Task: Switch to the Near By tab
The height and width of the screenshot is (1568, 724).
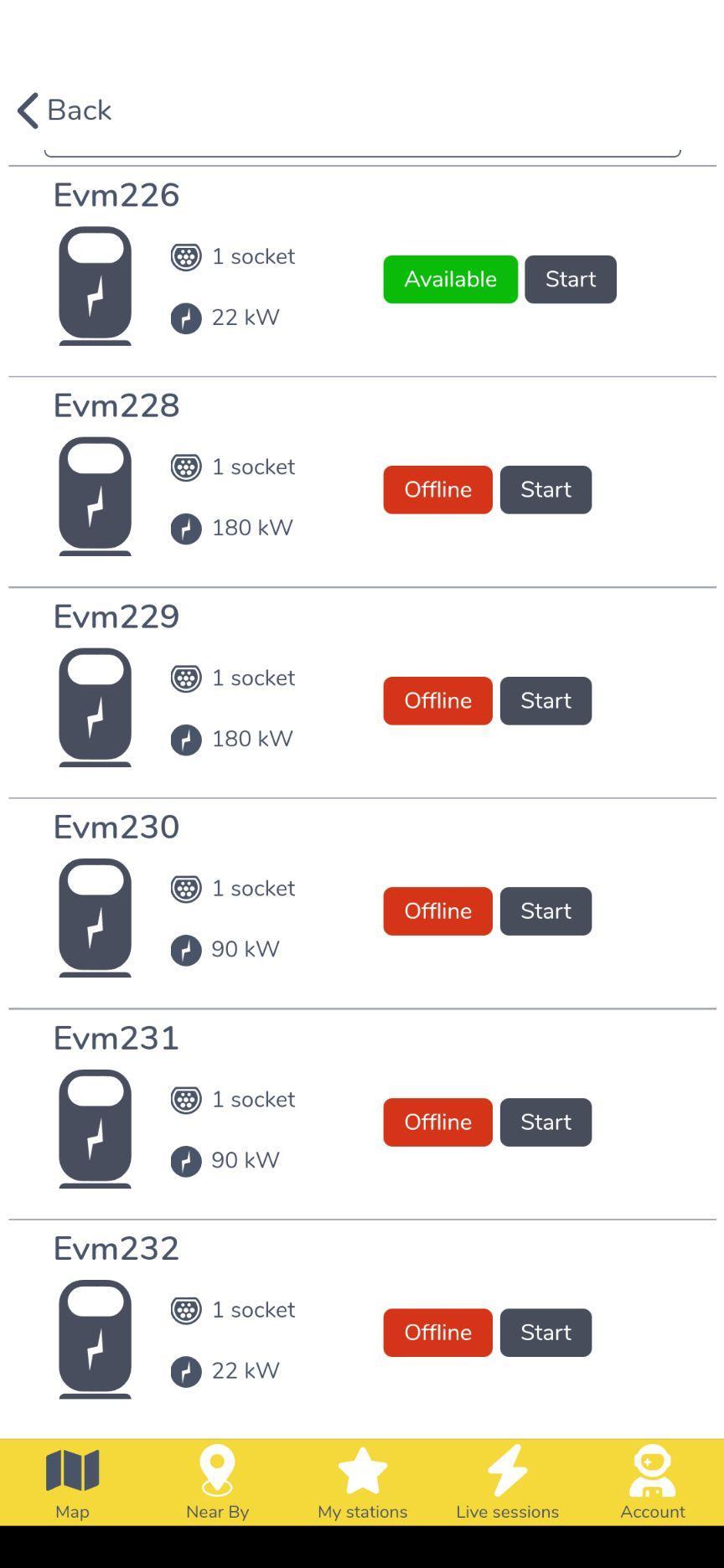Action: click(x=217, y=1482)
